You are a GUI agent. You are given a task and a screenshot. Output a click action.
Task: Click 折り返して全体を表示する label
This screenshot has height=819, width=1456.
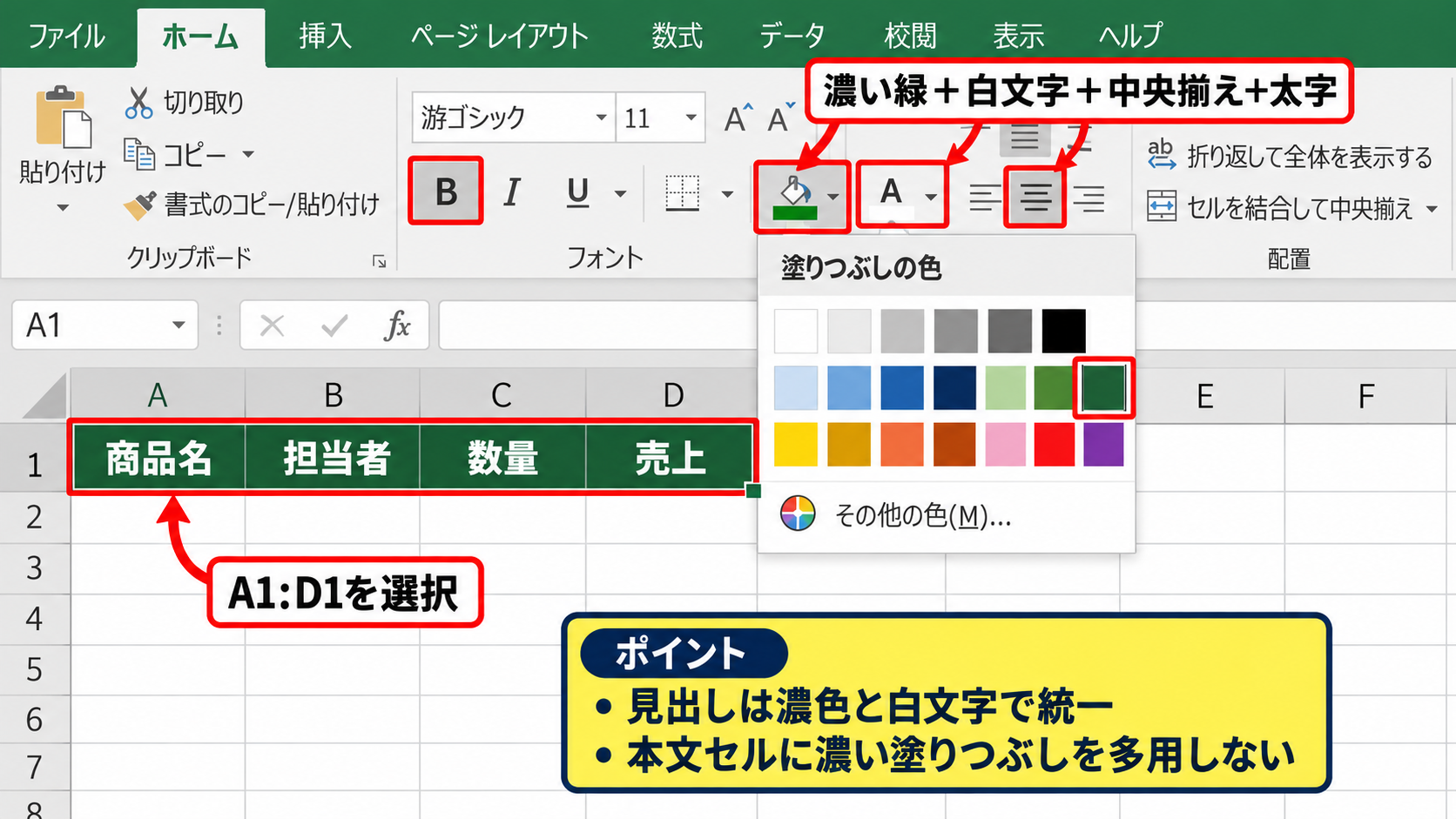(1309, 157)
